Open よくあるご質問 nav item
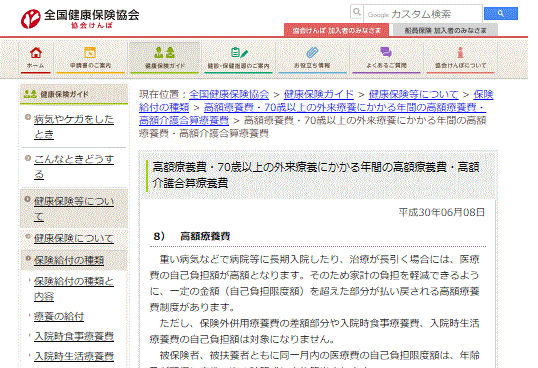 point(386,58)
